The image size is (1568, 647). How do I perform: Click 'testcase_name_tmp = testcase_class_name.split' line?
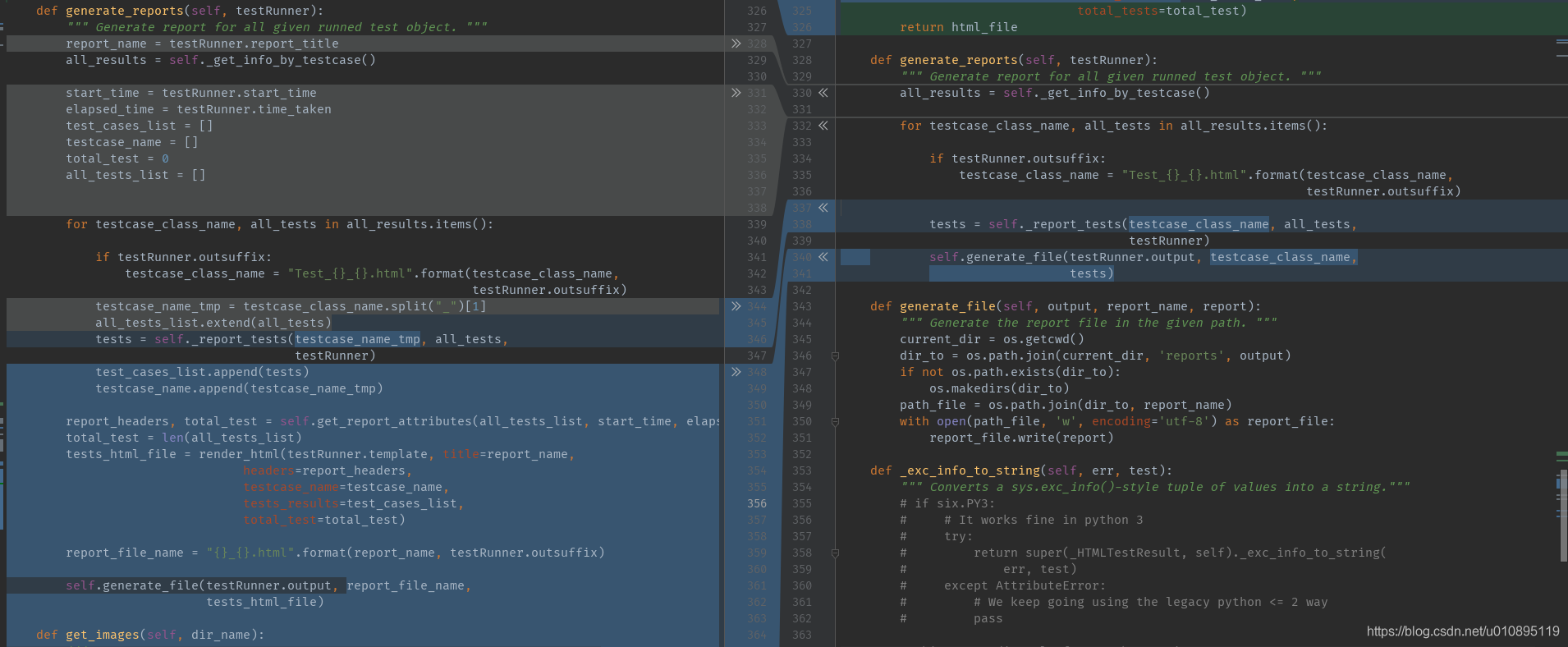point(291,306)
